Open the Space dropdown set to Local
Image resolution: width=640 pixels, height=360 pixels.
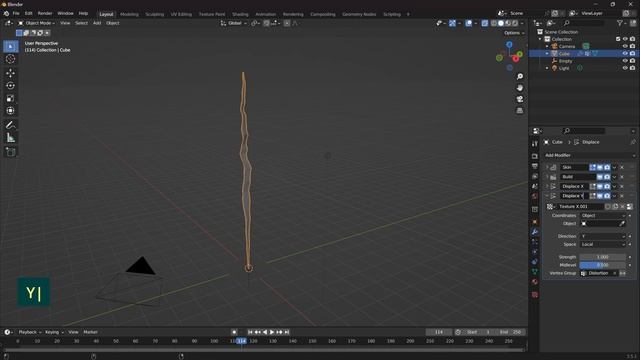603,244
